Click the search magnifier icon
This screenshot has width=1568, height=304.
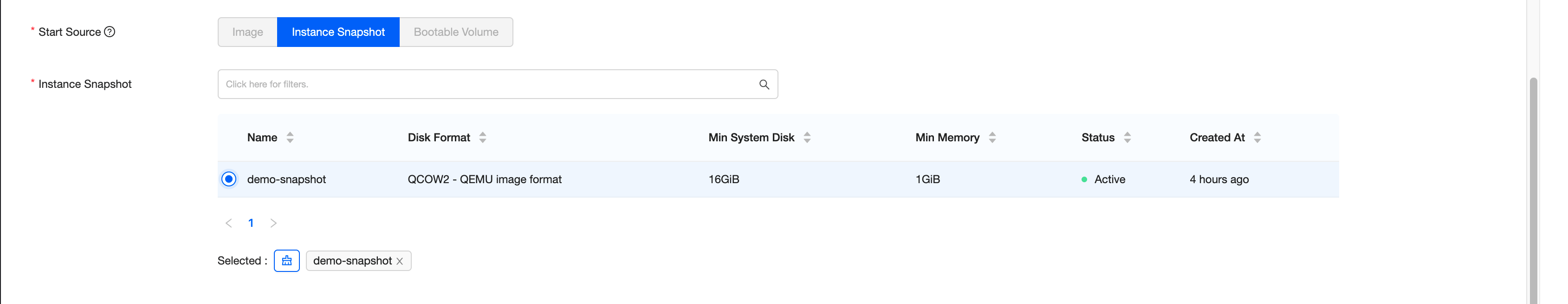point(764,84)
